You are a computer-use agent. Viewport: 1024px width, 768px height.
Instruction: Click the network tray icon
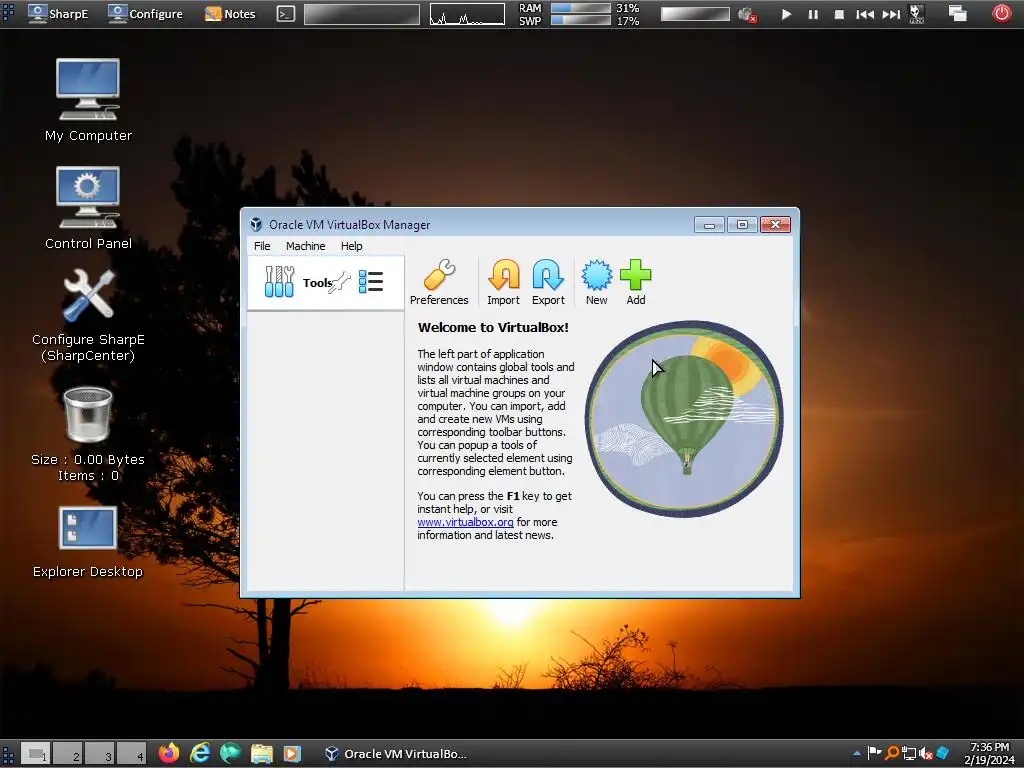point(909,754)
